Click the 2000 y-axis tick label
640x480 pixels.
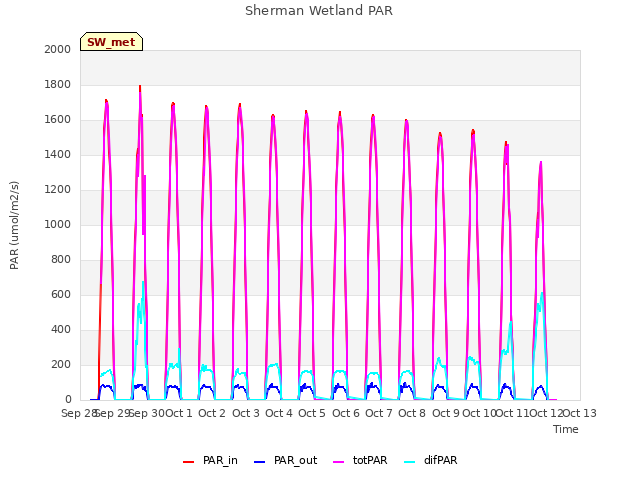click(58, 49)
